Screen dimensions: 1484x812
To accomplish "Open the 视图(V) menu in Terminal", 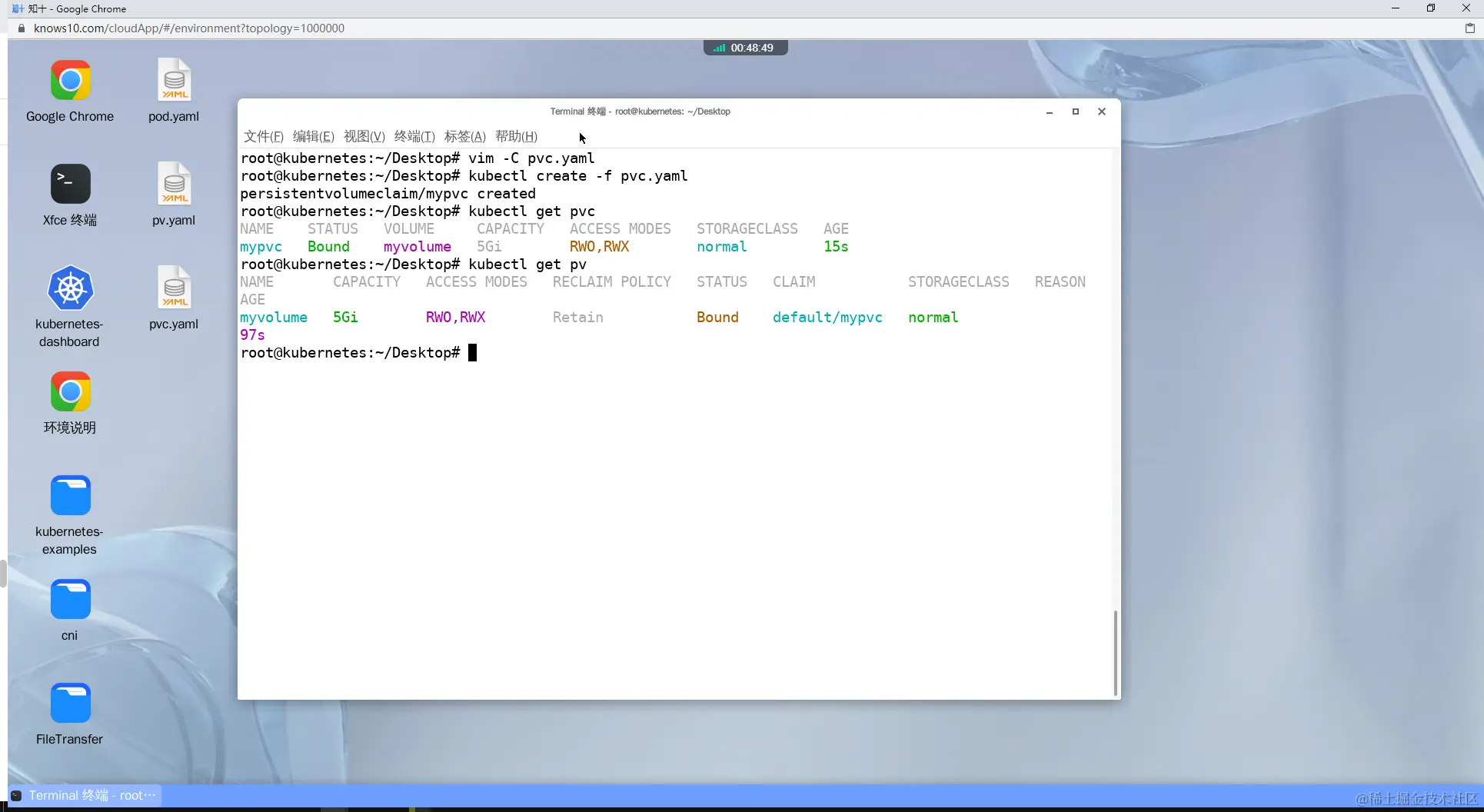I will coord(364,136).
